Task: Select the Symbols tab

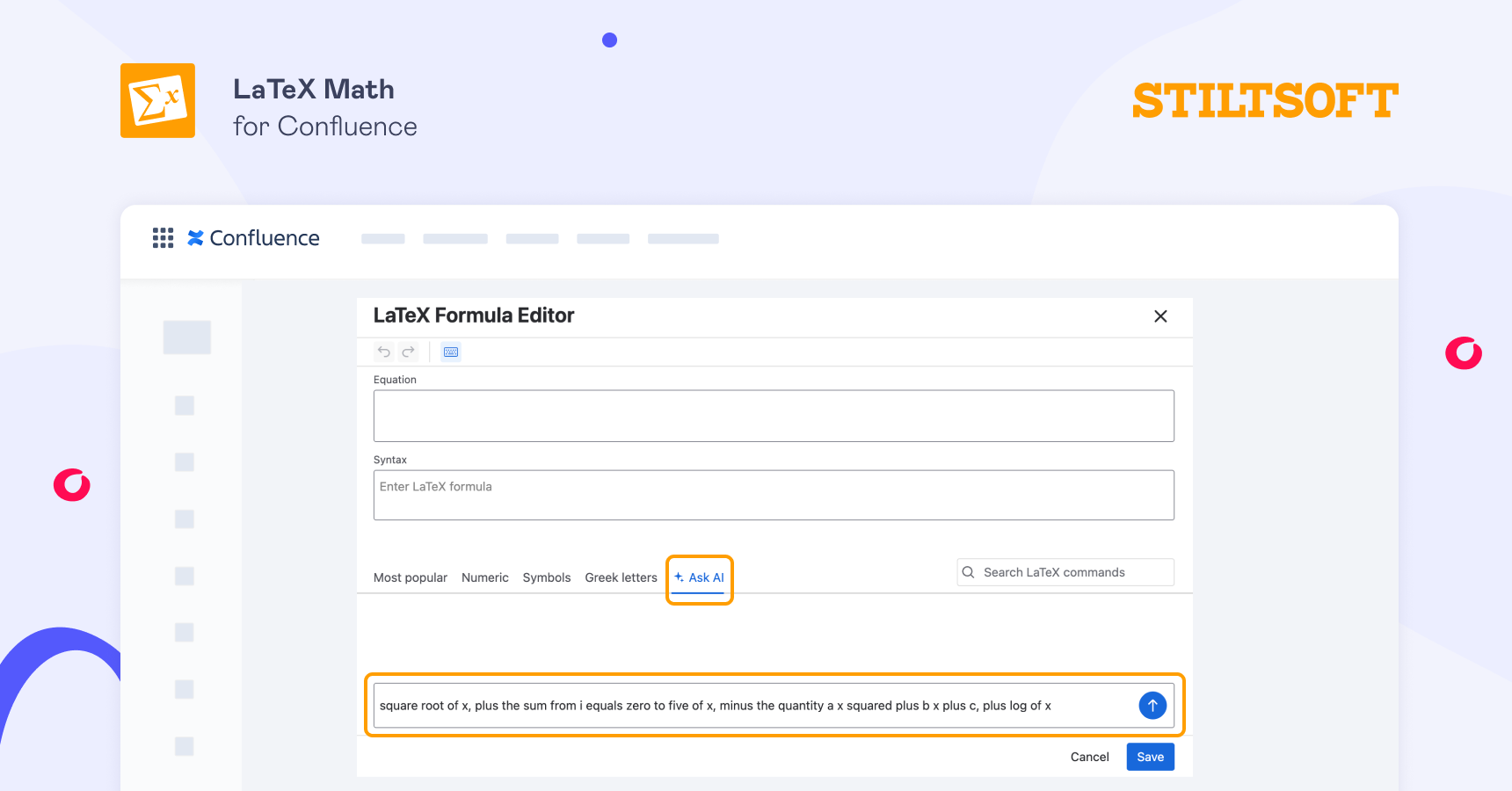Action: click(547, 577)
